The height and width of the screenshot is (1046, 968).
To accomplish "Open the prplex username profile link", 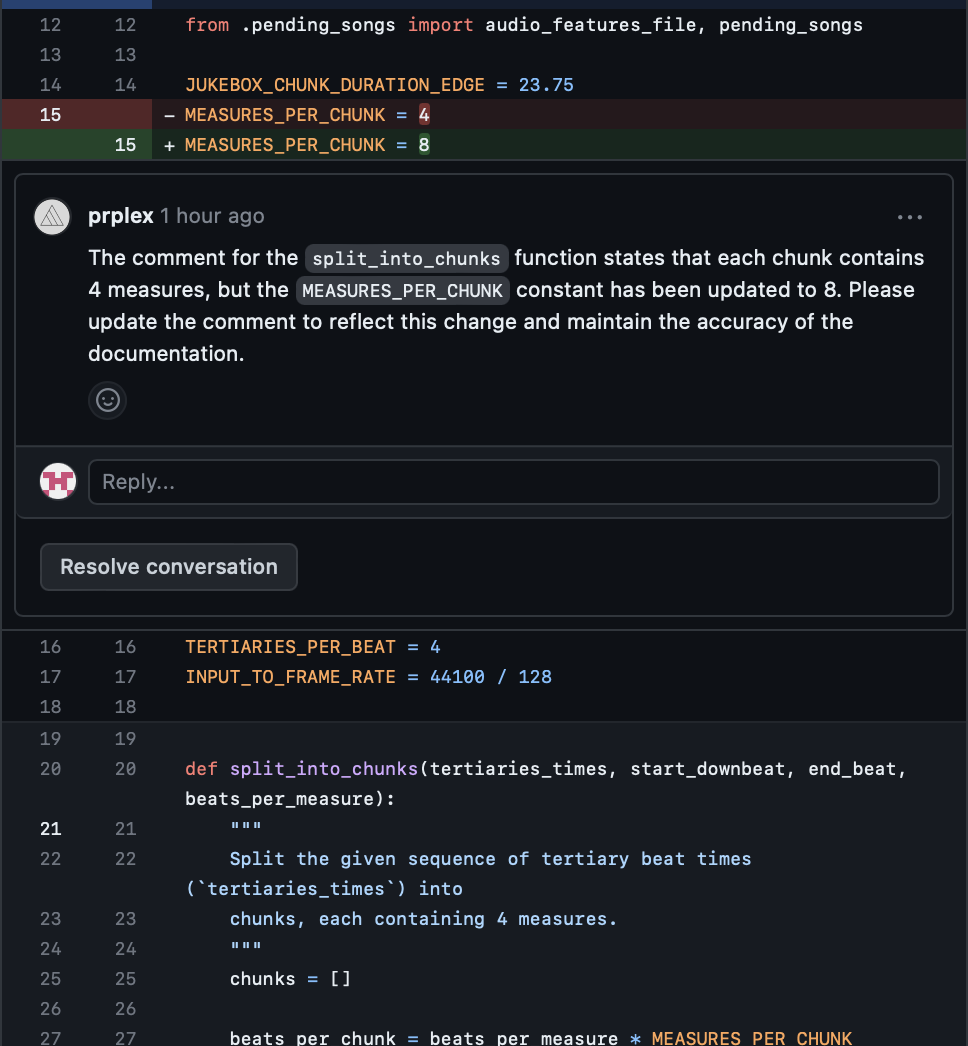I will pos(120,216).
